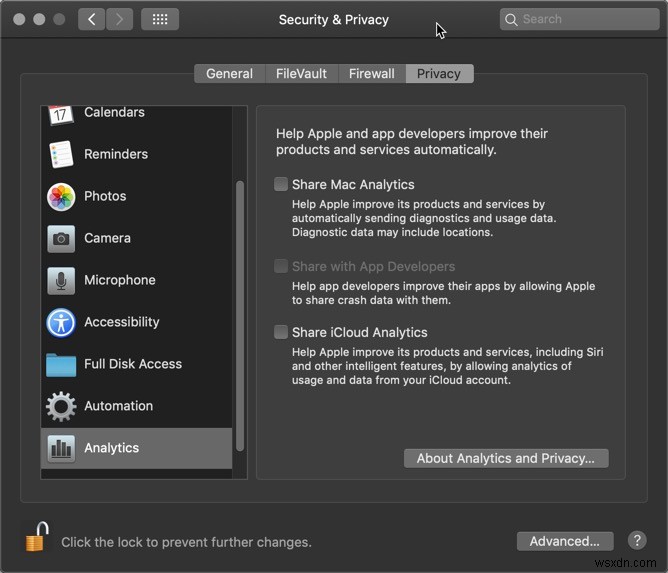Switch to the FileVault tab

[302, 74]
